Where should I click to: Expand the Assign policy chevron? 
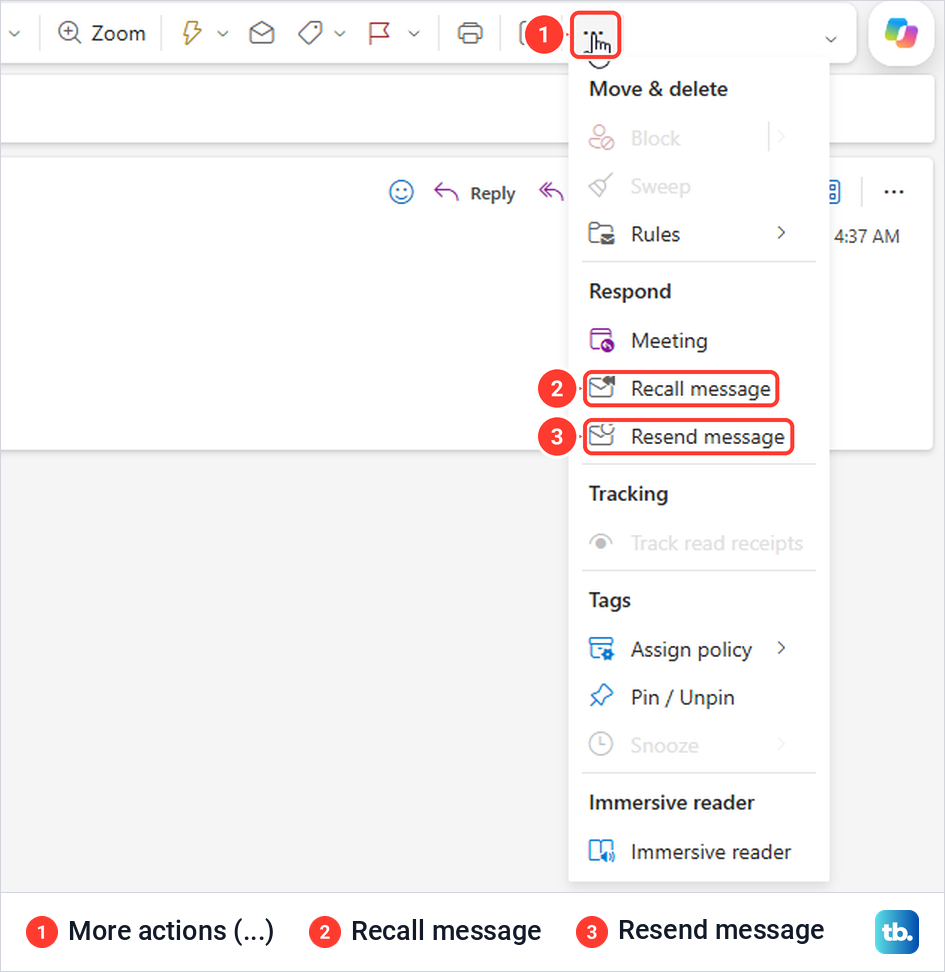(x=781, y=648)
